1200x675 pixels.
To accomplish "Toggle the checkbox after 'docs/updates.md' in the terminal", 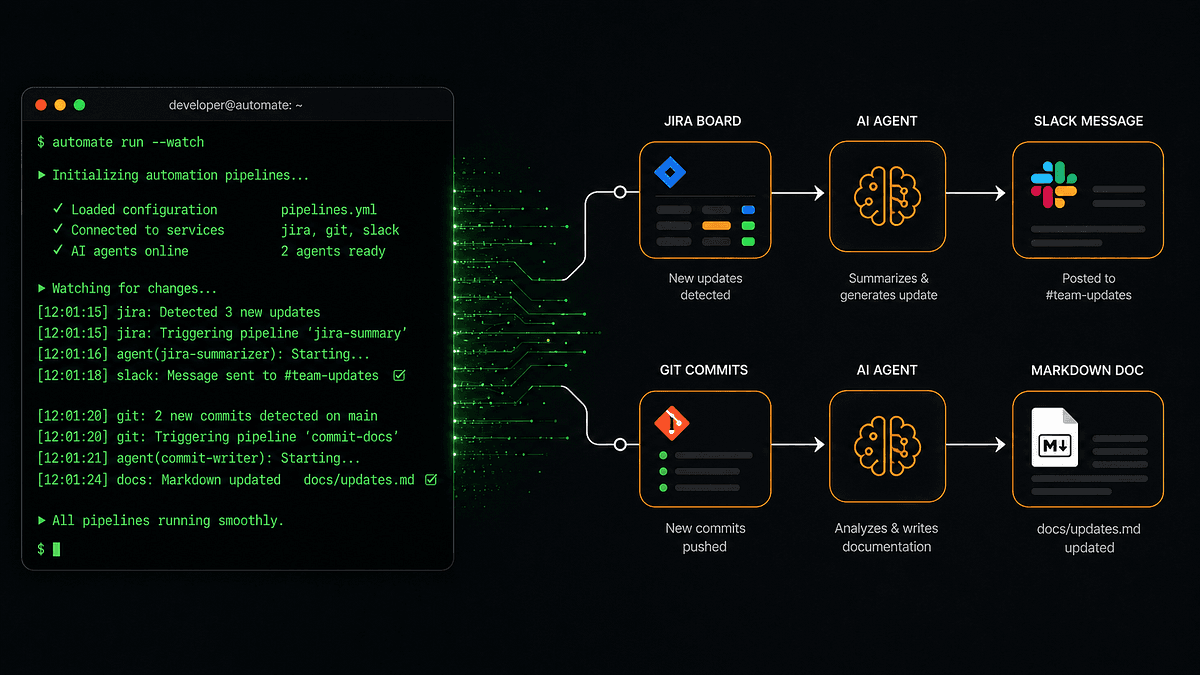I will tap(431, 480).
